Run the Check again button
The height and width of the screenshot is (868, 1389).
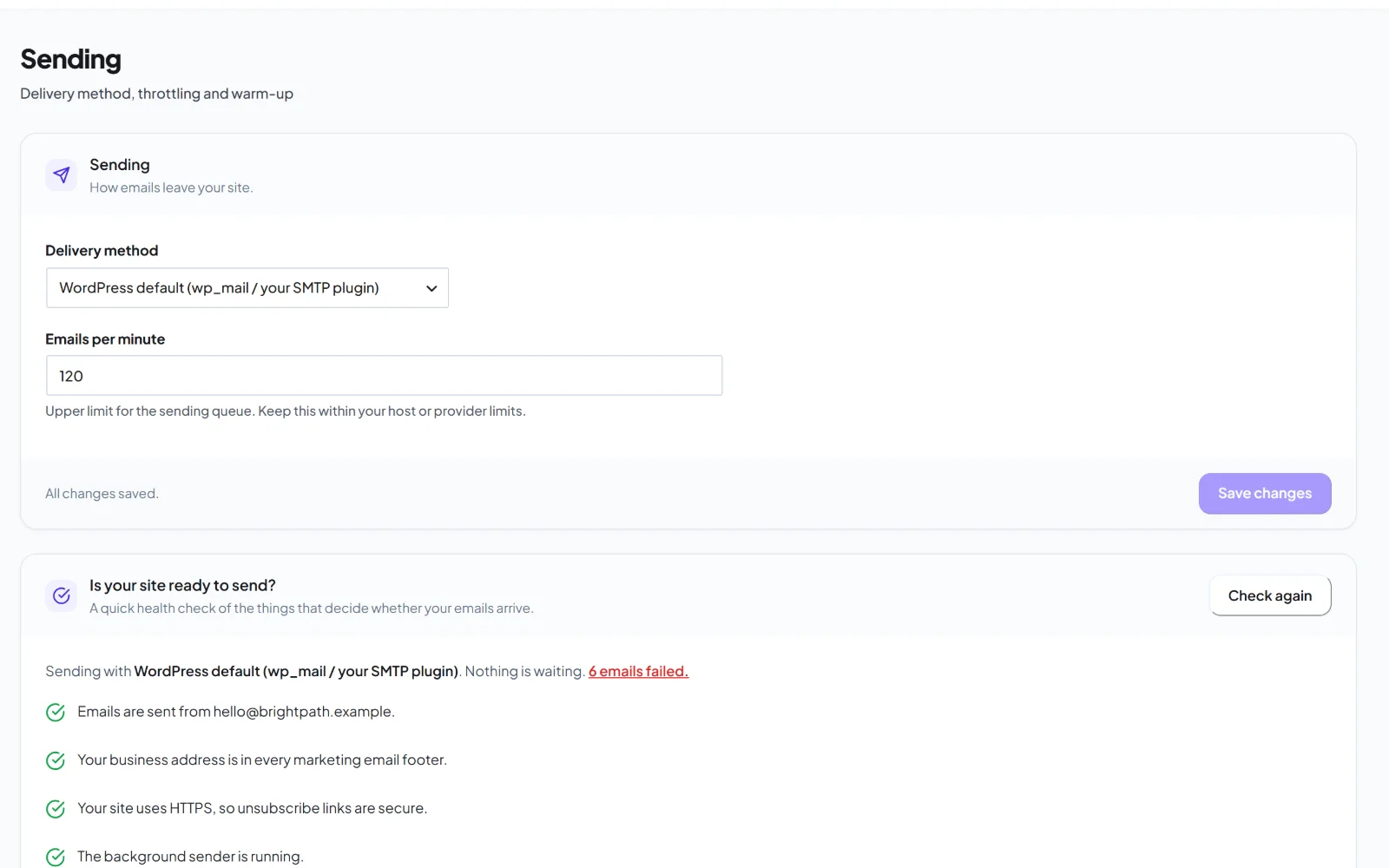[x=1270, y=595]
